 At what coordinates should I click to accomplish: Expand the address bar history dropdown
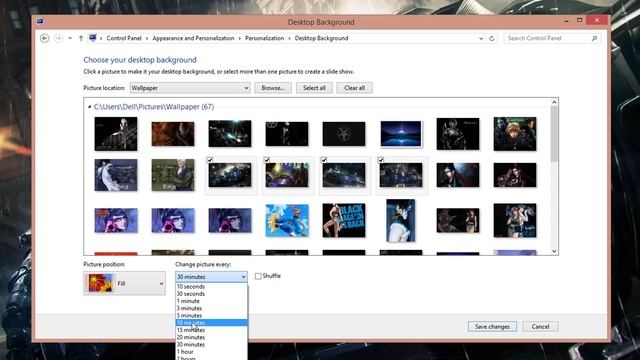pos(481,38)
